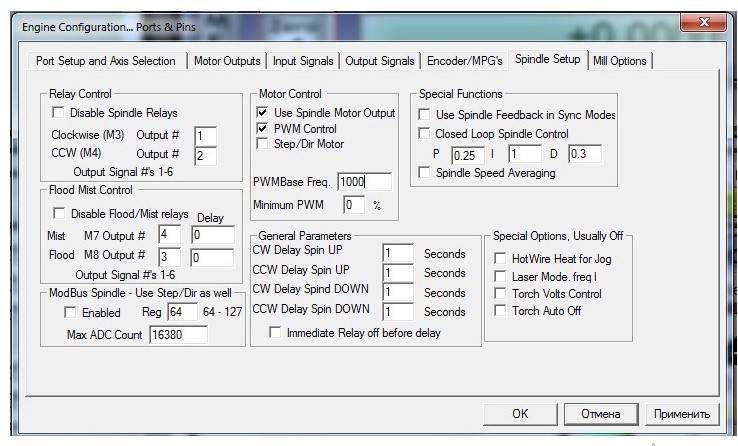Click CW Delay Spind DOWN field
Screen dimensions: 738x446
coord(398,292)
